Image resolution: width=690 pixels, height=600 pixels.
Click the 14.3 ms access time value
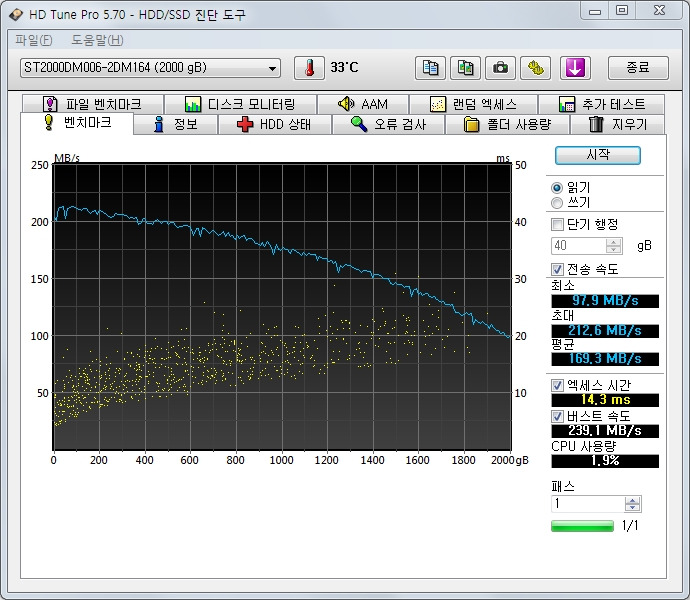coord(605,400)
